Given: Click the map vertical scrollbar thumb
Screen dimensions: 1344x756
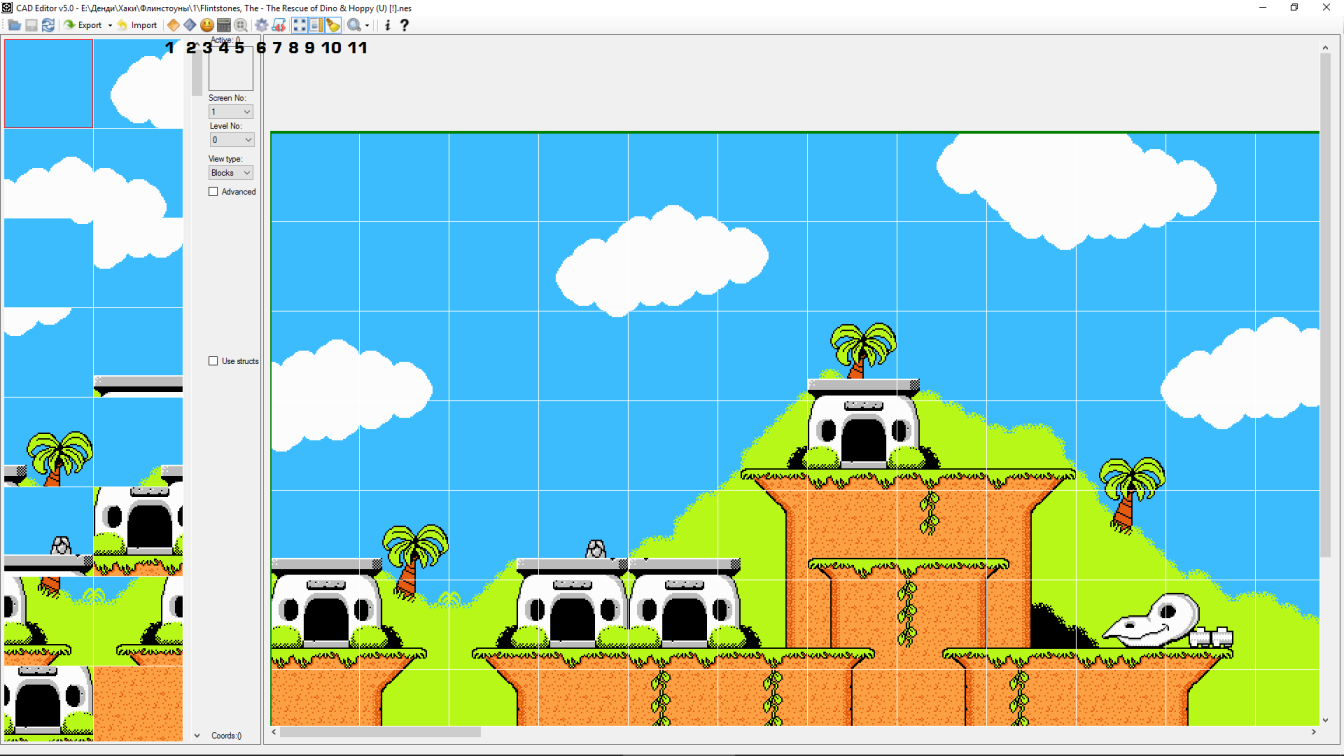Looking at the screenshot, I should [x=1326, y=306].
